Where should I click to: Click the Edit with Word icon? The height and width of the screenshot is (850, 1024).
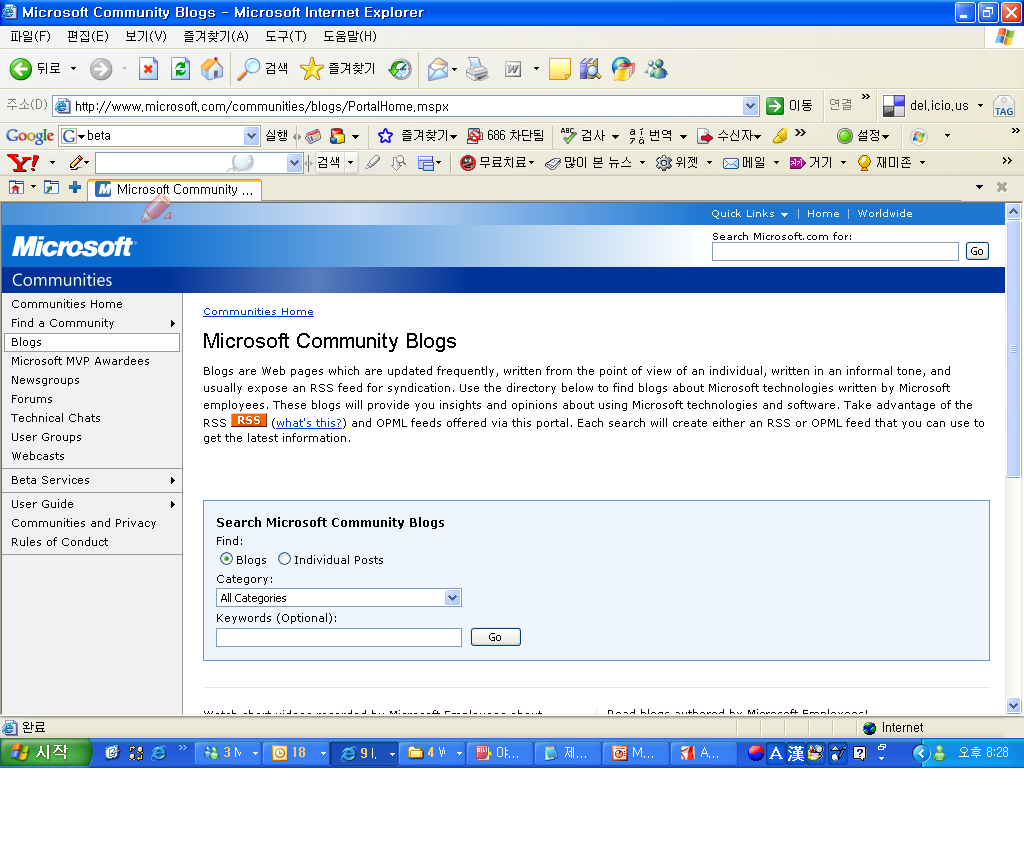tap(513, 69)
